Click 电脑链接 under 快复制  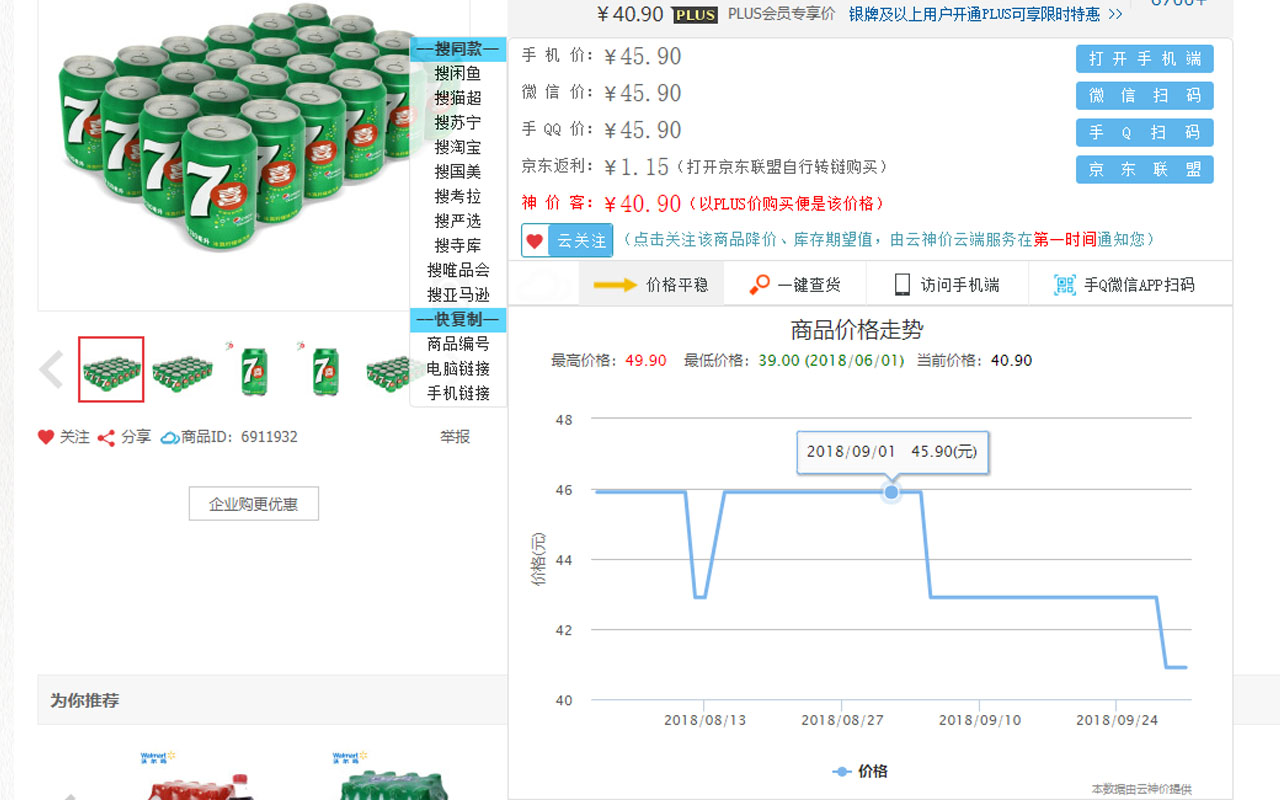(457, 368)
